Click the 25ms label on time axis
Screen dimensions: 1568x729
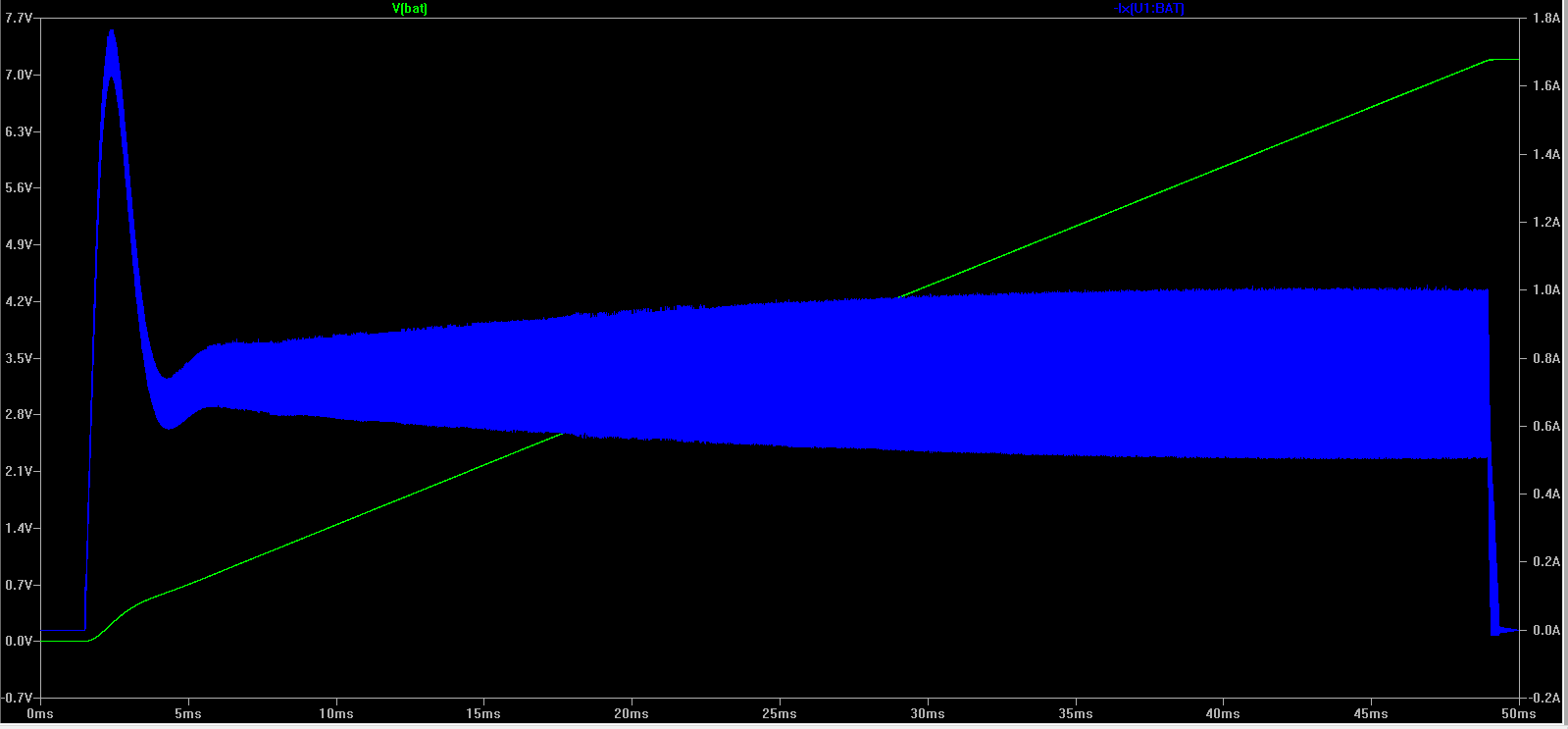(x=780, y=713)
